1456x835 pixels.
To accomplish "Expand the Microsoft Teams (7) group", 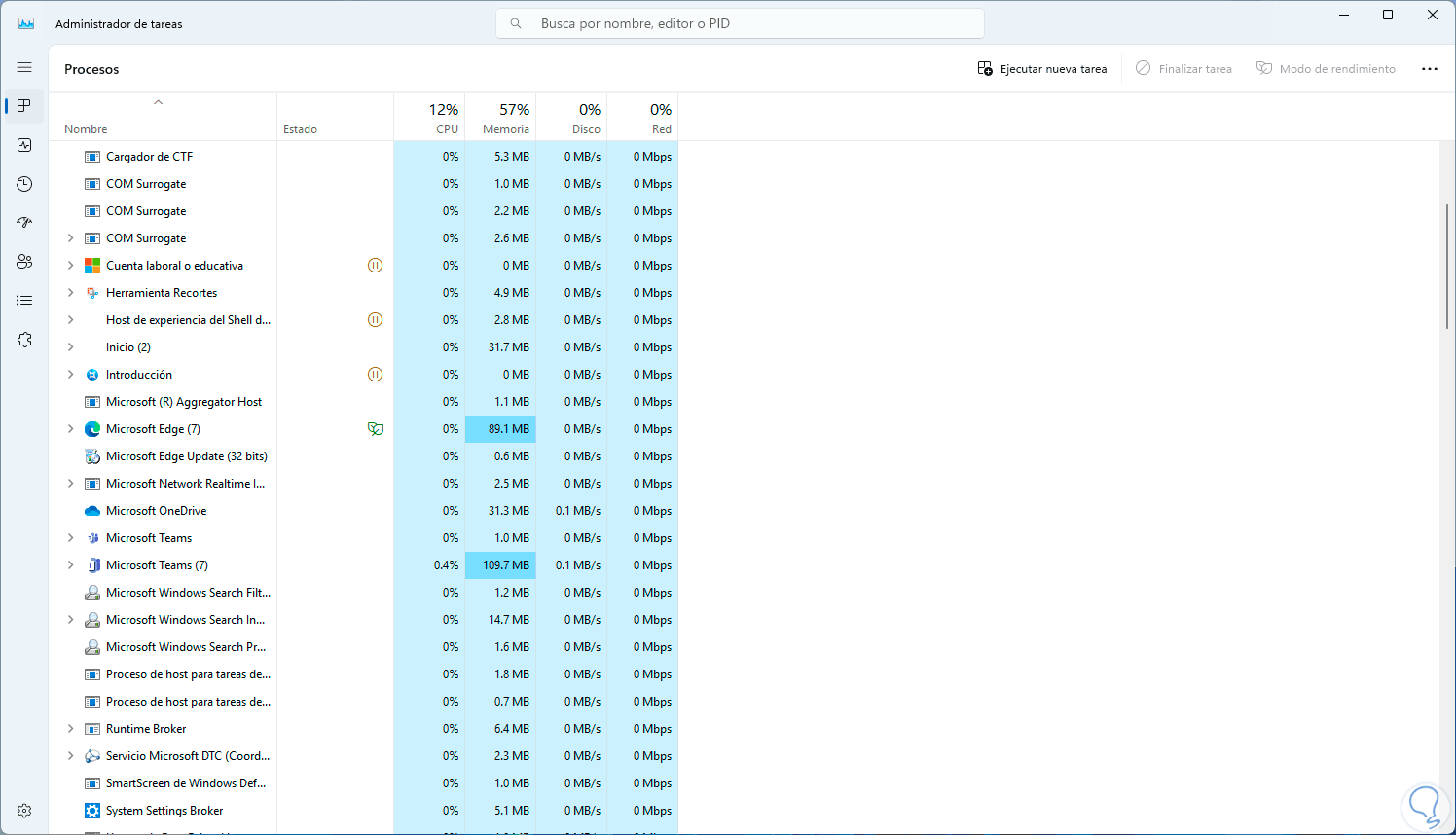I will coord(70,565).
